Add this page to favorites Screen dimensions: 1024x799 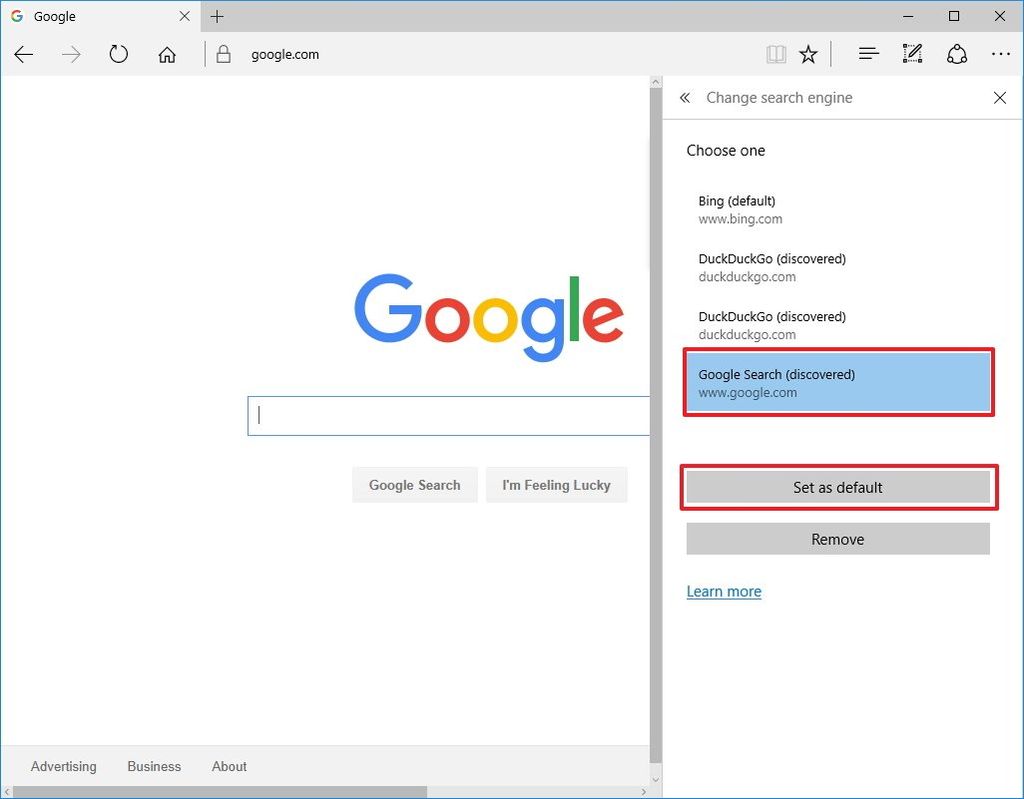pos(808,54)
